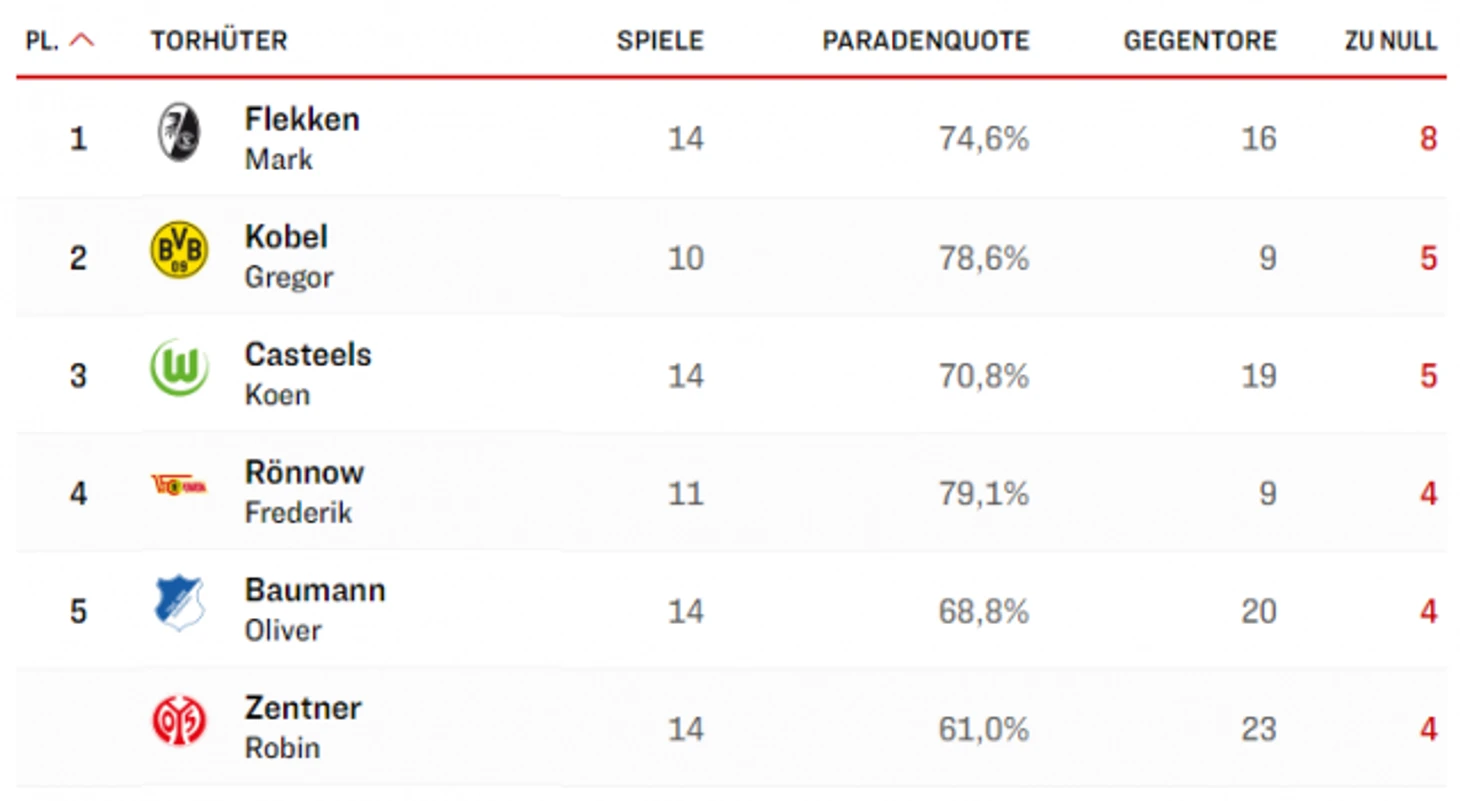The width and height of the screenshot is (1460, 801).
Task: Click Flekken's red zu-null value 8
Action: (x=1428, y=138)
